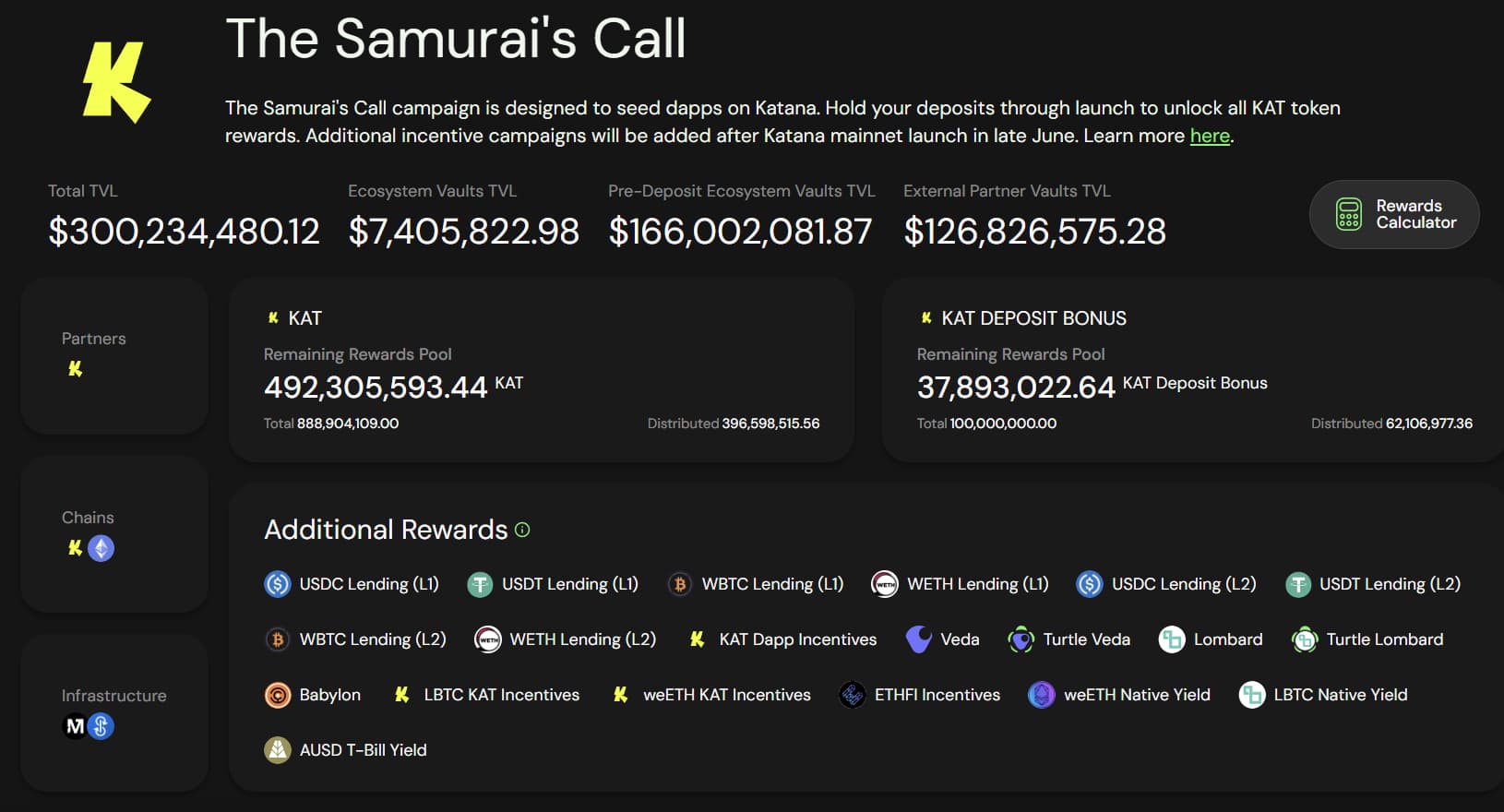Click the Veda reward icon
This screenshot has width=1504, height=812.
pos(919,639)
